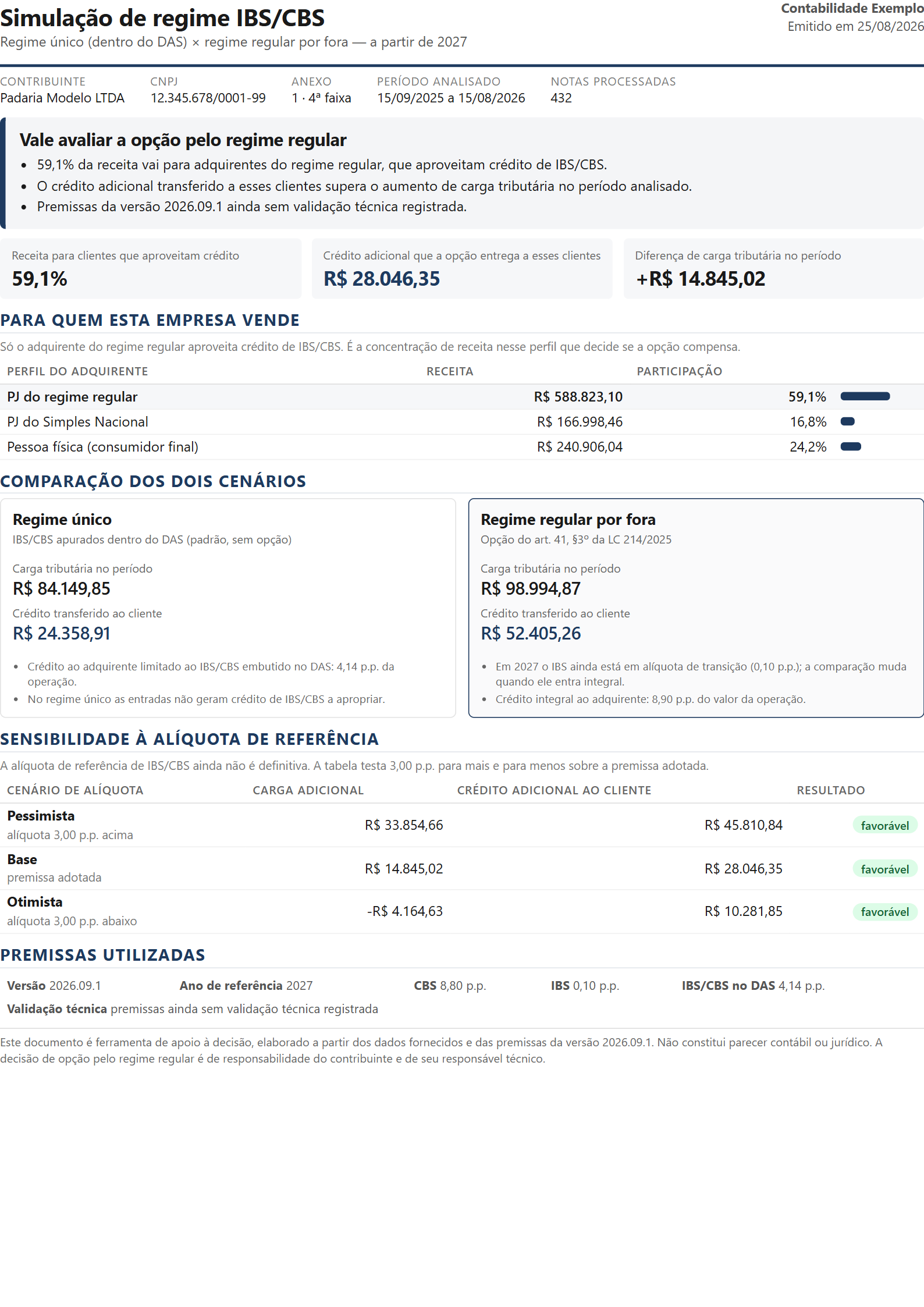
Task: Click the participation bar in the 24,2% row
Action: [x=851, y=446]
